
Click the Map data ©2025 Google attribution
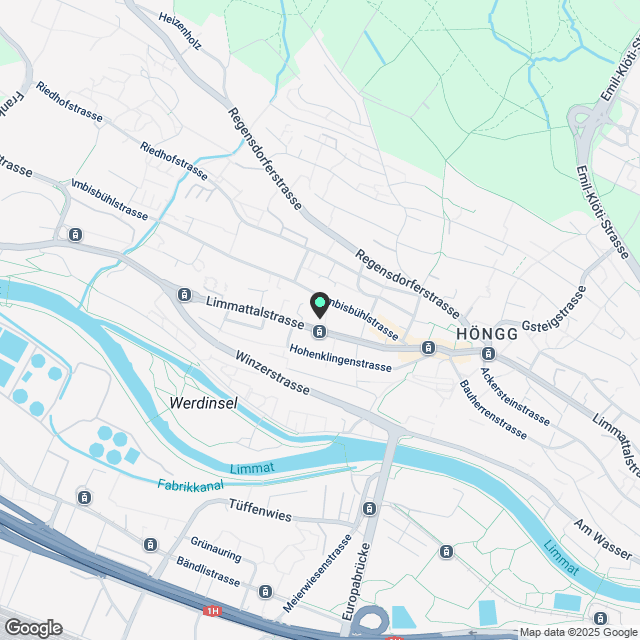(579, 633)
